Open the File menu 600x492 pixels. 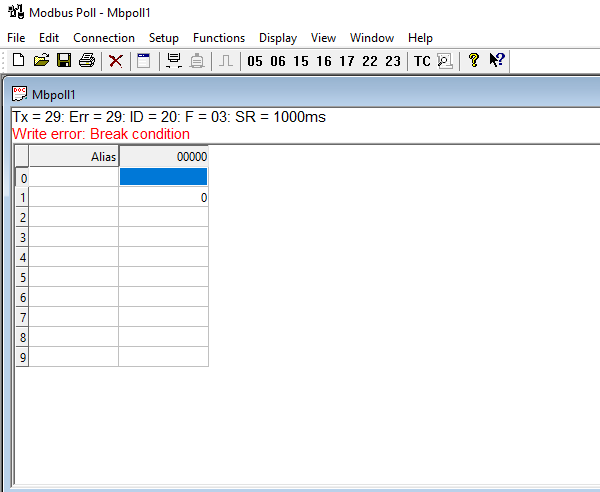pyautogui.click(x=16, y=38)
